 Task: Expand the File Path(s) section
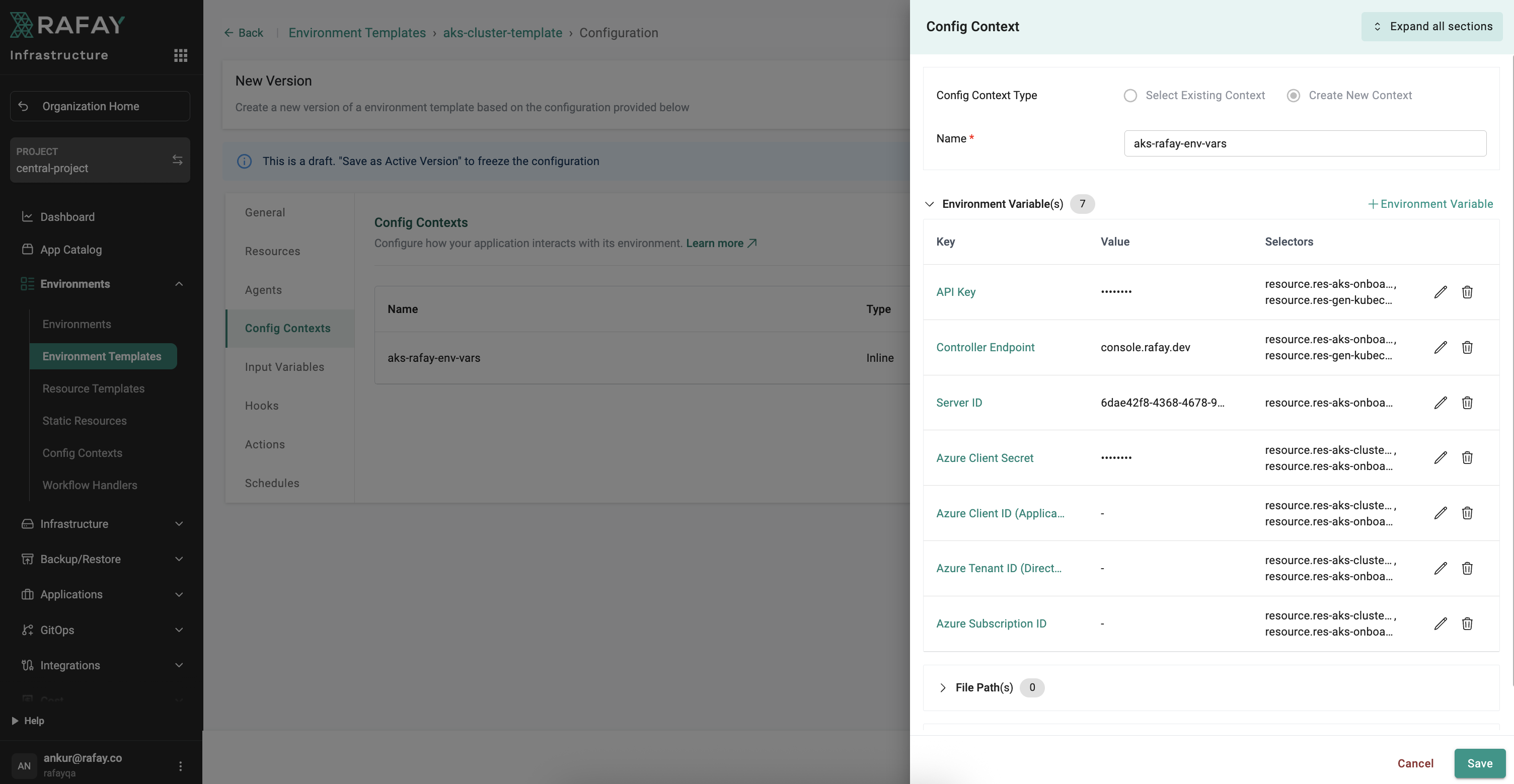tap(943, 687)
